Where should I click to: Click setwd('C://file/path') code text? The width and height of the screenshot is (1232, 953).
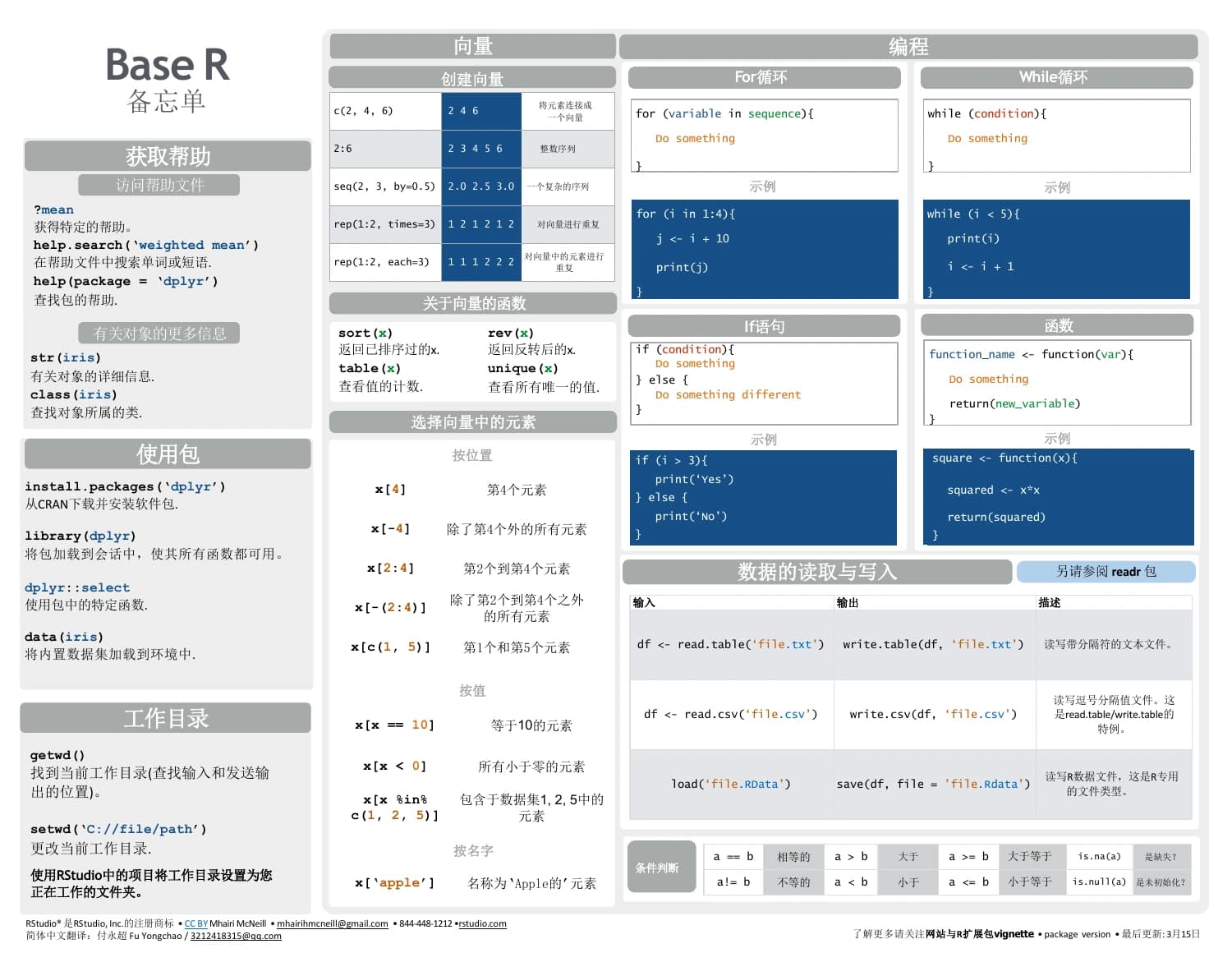pyautogui.click(x=118, y=829)
